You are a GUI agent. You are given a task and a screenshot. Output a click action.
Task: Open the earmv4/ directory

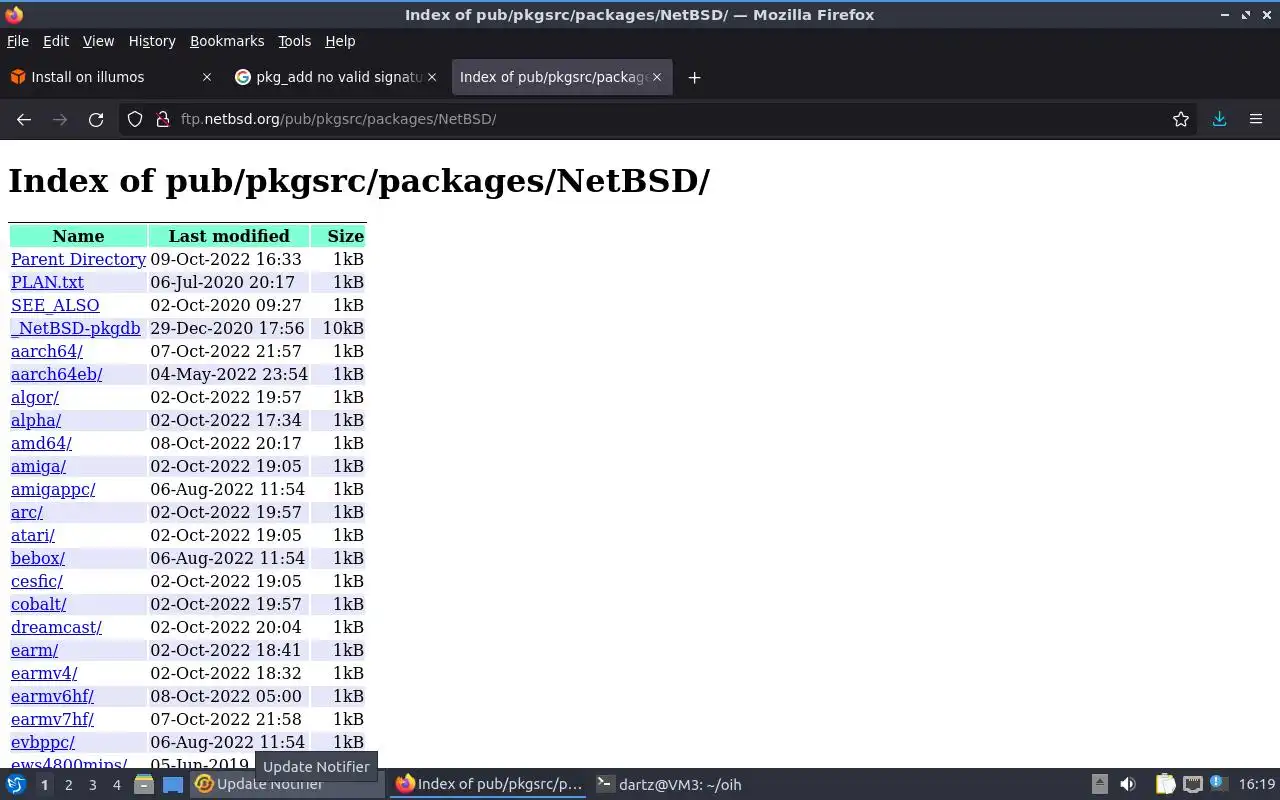pos(44,673)
